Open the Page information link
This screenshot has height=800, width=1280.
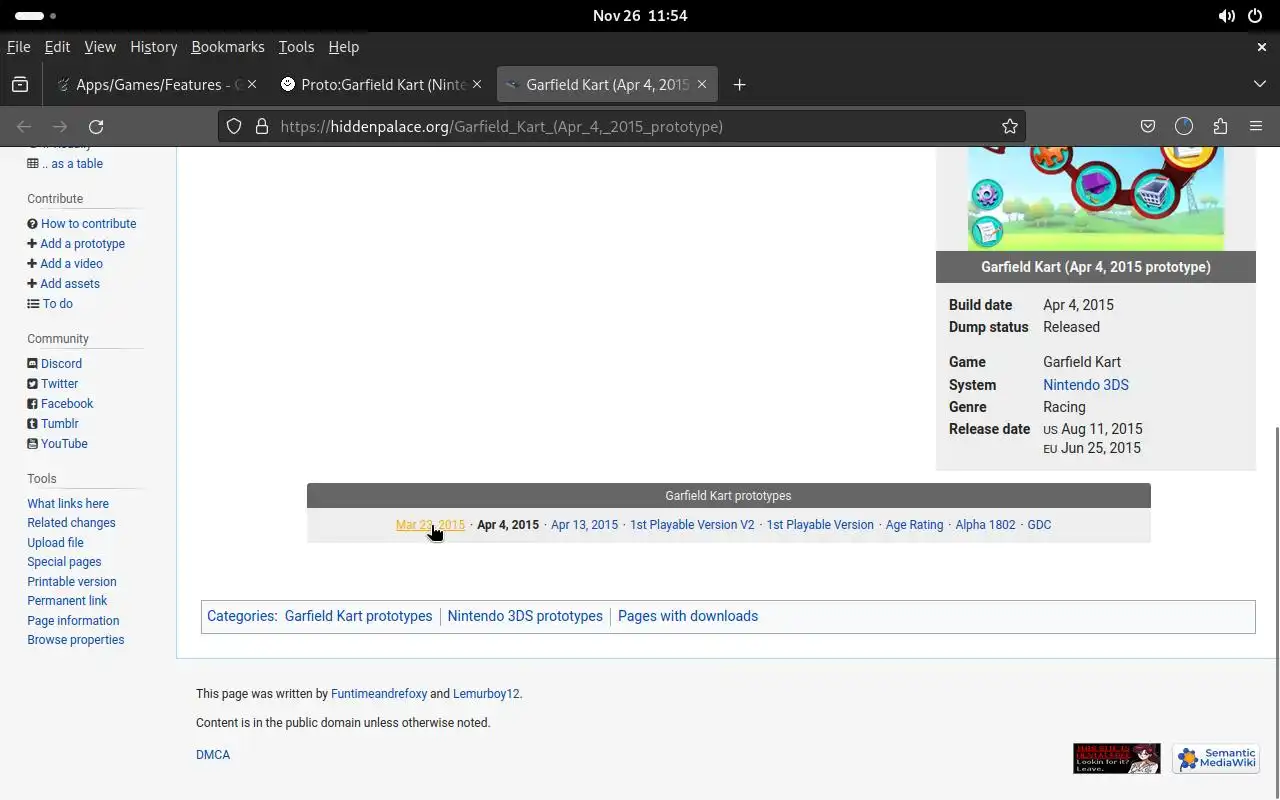pos(73,621)
